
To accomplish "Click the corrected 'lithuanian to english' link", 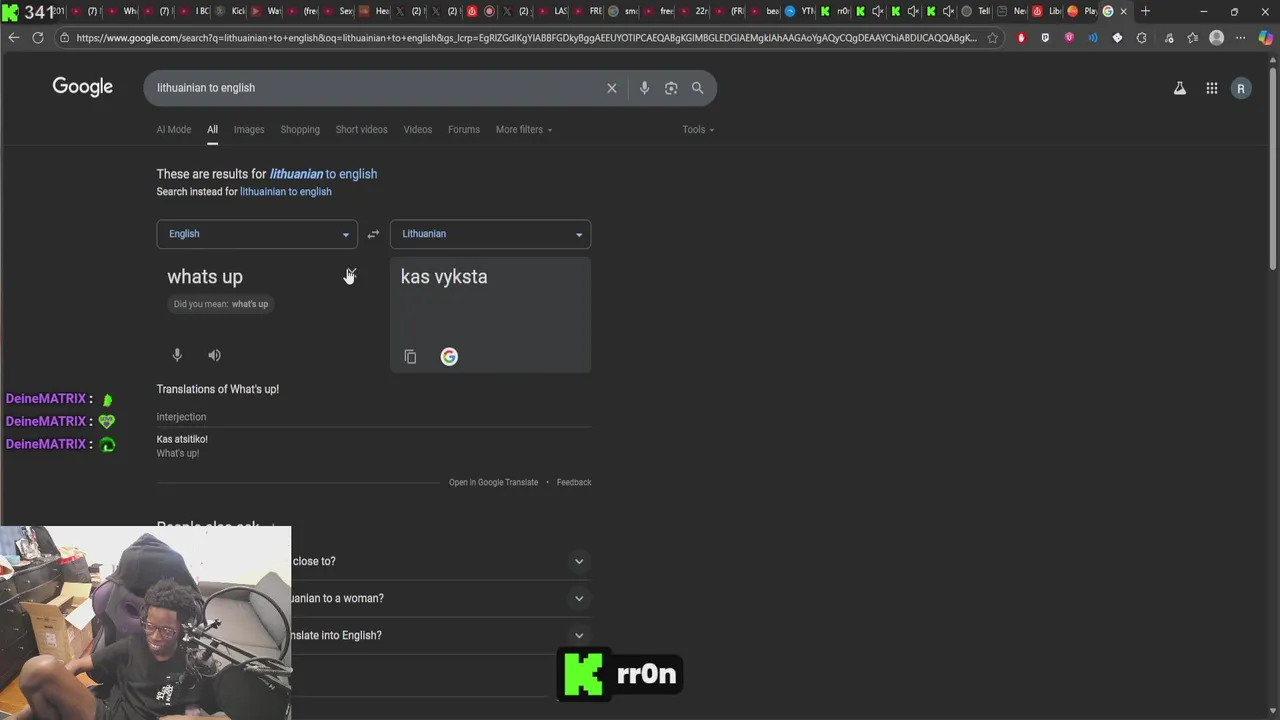I will [323, 174].
